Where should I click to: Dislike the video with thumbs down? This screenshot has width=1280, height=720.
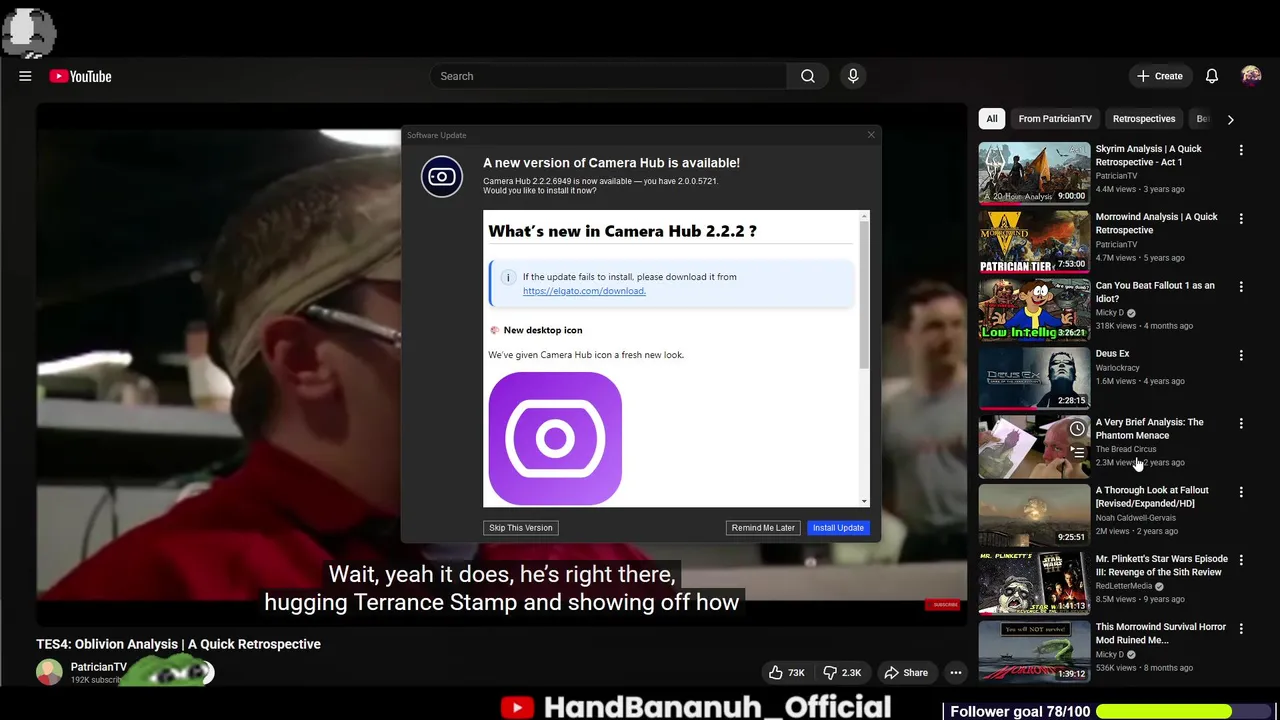841,673
